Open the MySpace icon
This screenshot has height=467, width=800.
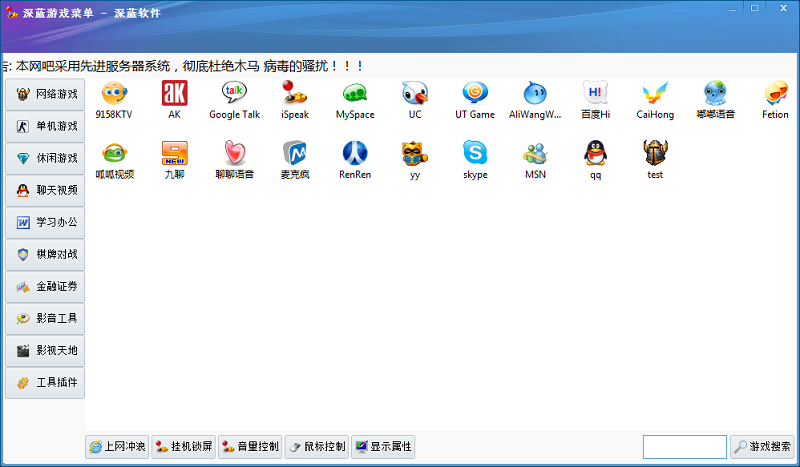click(x=355, y=95)
